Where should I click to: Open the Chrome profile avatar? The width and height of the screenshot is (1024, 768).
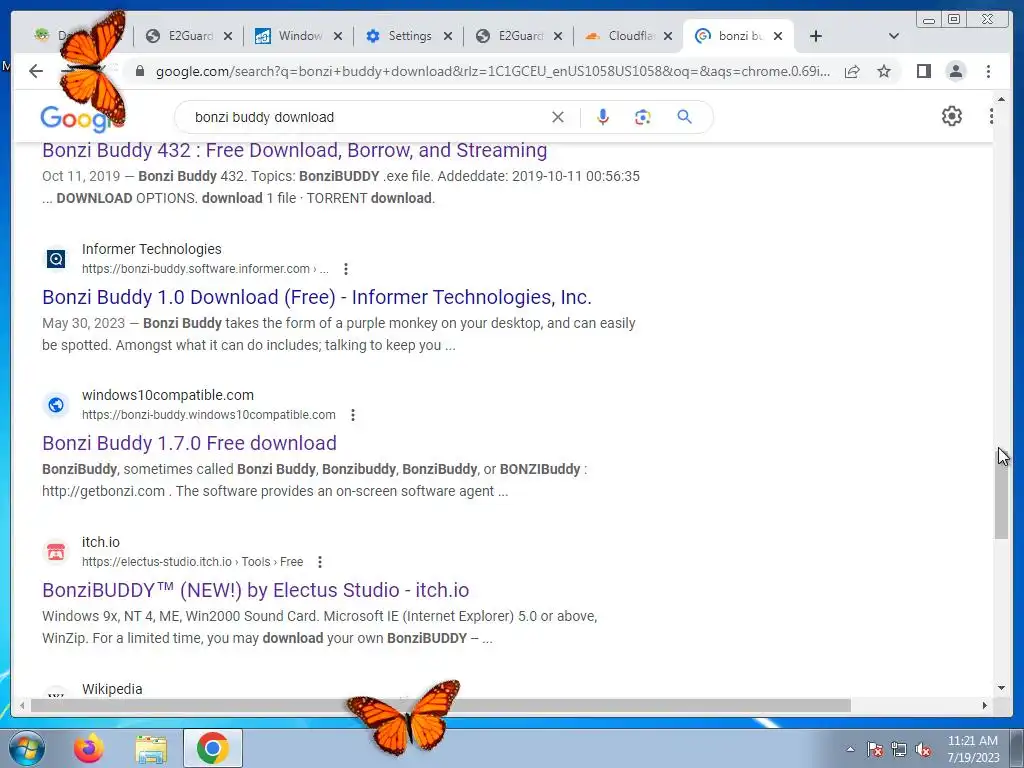955,71
